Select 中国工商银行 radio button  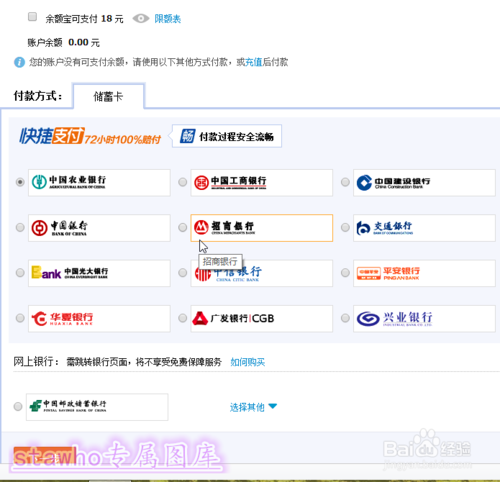(182, 182)
